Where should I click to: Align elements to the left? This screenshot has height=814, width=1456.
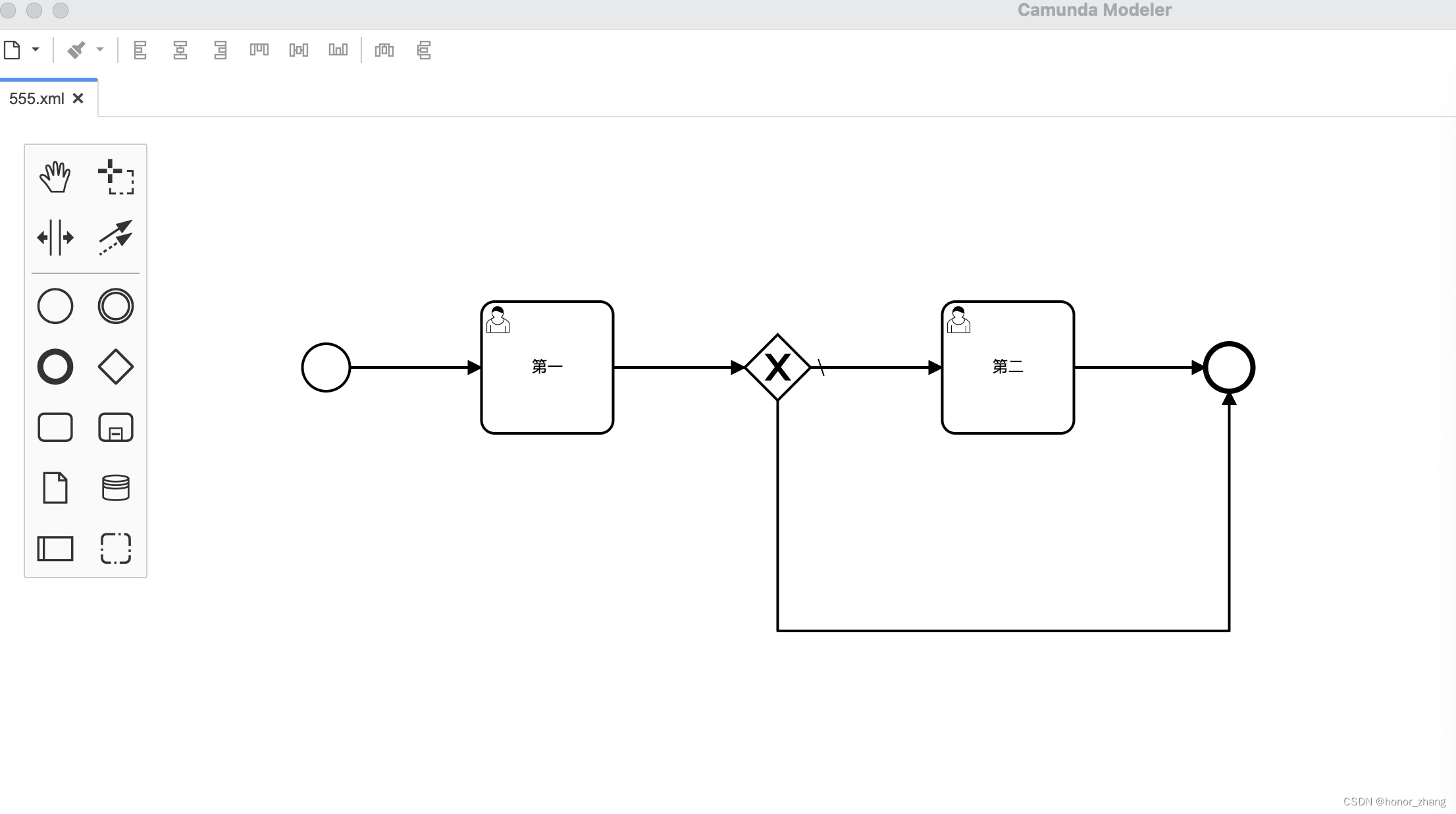[140, 50]
